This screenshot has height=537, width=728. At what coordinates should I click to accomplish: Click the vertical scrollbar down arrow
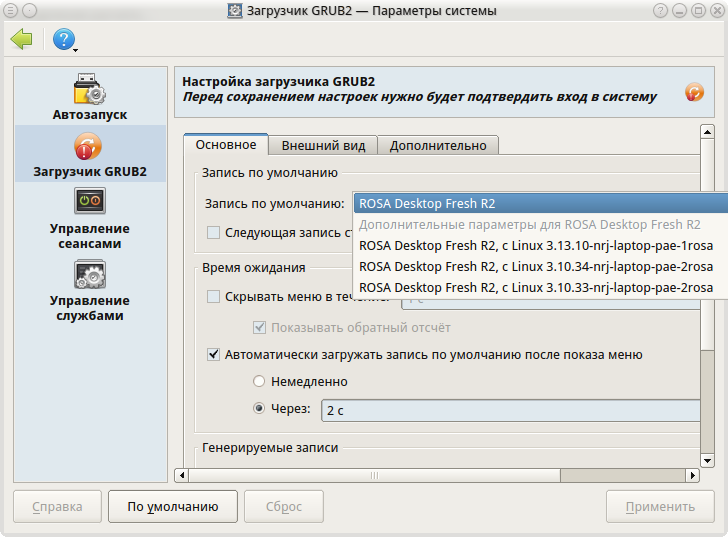(x=707, y=460)
